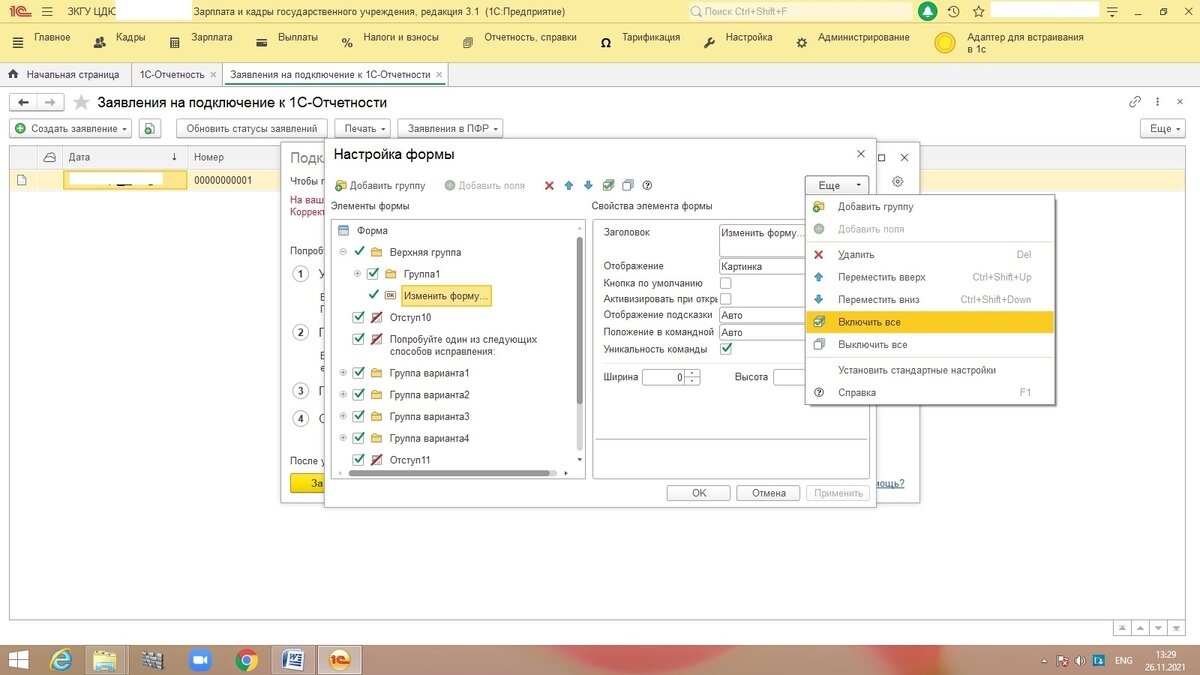Click the green icon next to Создать заявление
This screenshot has width=1200, height=675.
(150, 128)
